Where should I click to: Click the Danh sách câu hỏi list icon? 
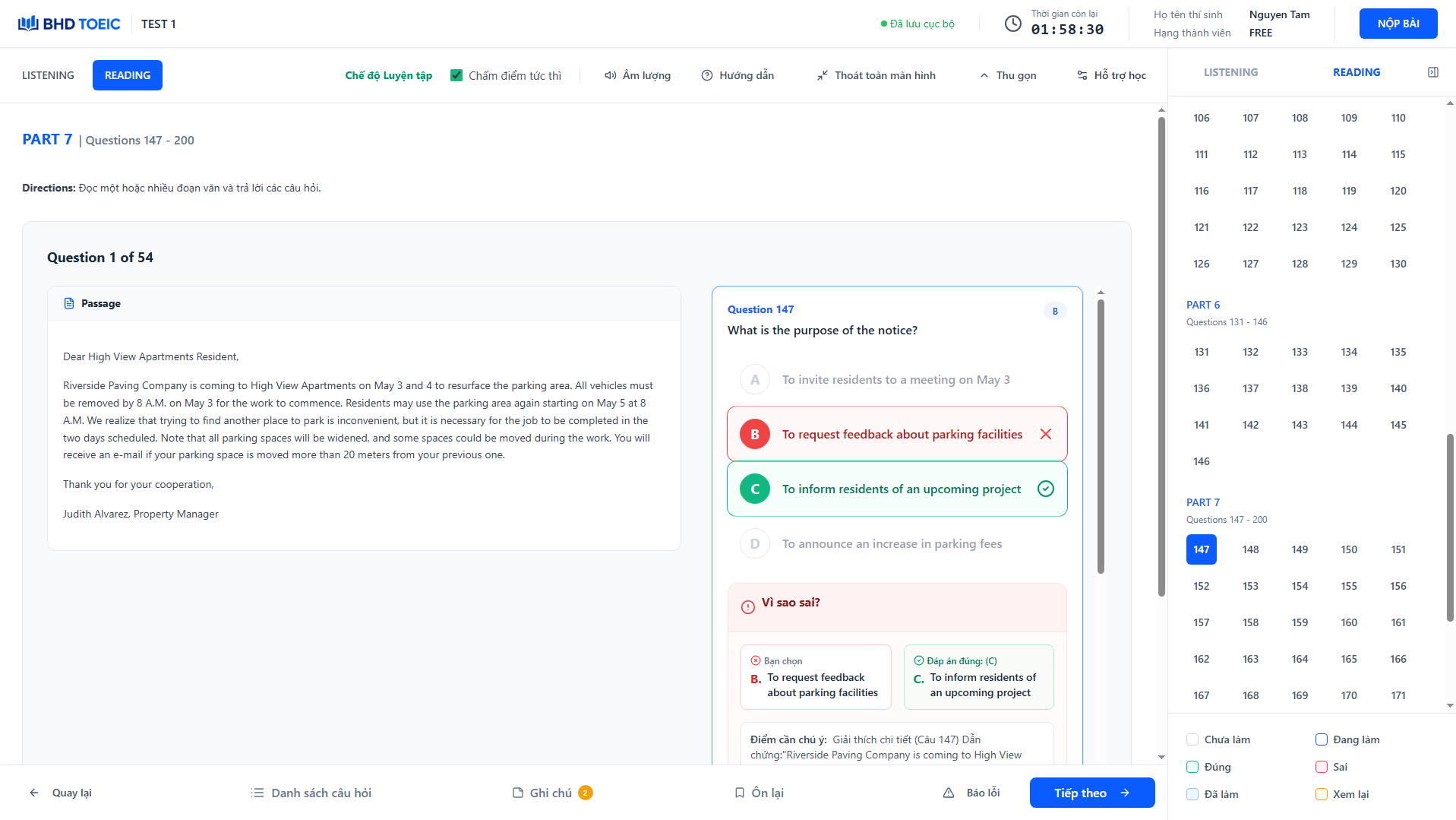tap(257, 793)
